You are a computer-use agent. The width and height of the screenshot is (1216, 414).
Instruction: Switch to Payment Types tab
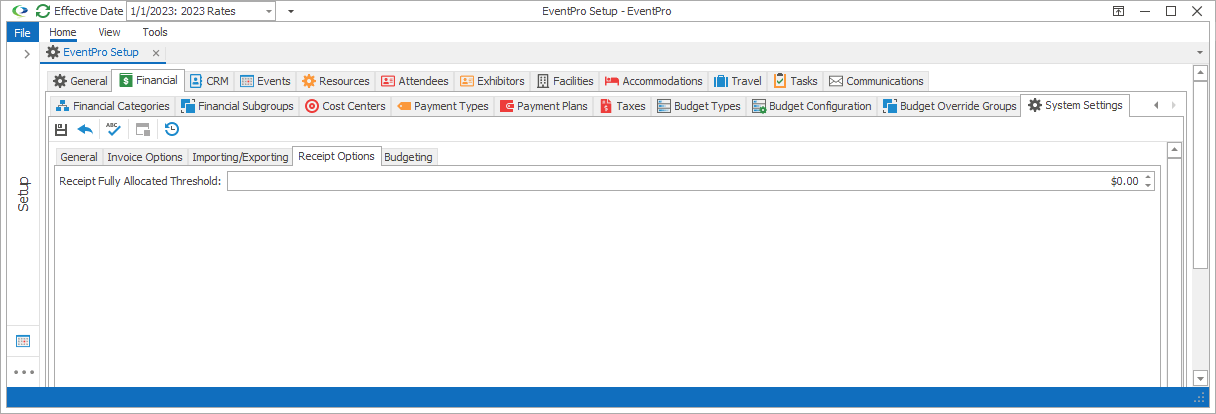(x=443, y=106)
